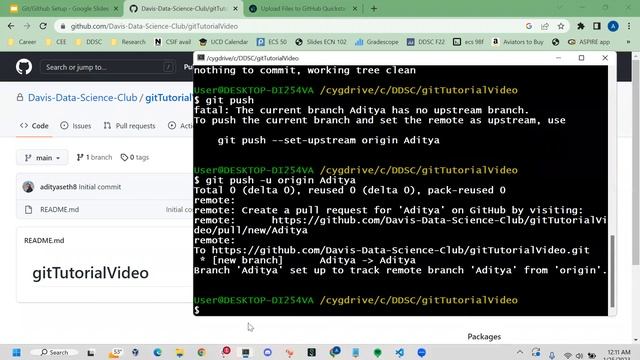
Task: Go forward using browser forward arrow
Action: pyautogui.click(x=27, y=26)
